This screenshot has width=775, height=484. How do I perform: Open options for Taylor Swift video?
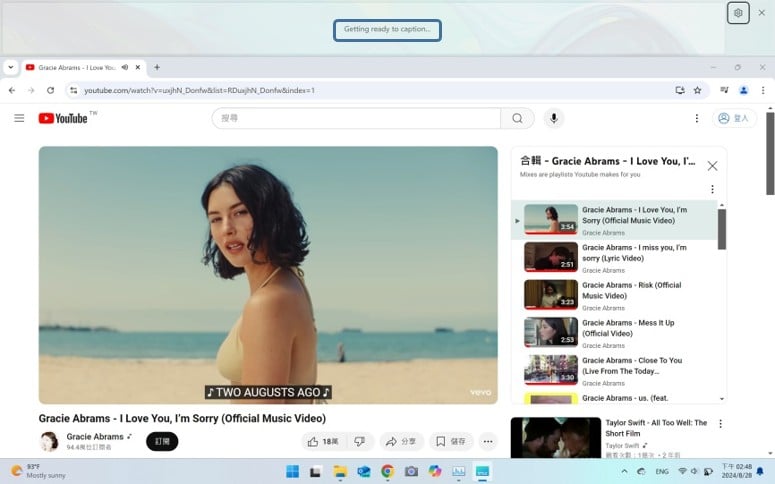click(721, 424)
